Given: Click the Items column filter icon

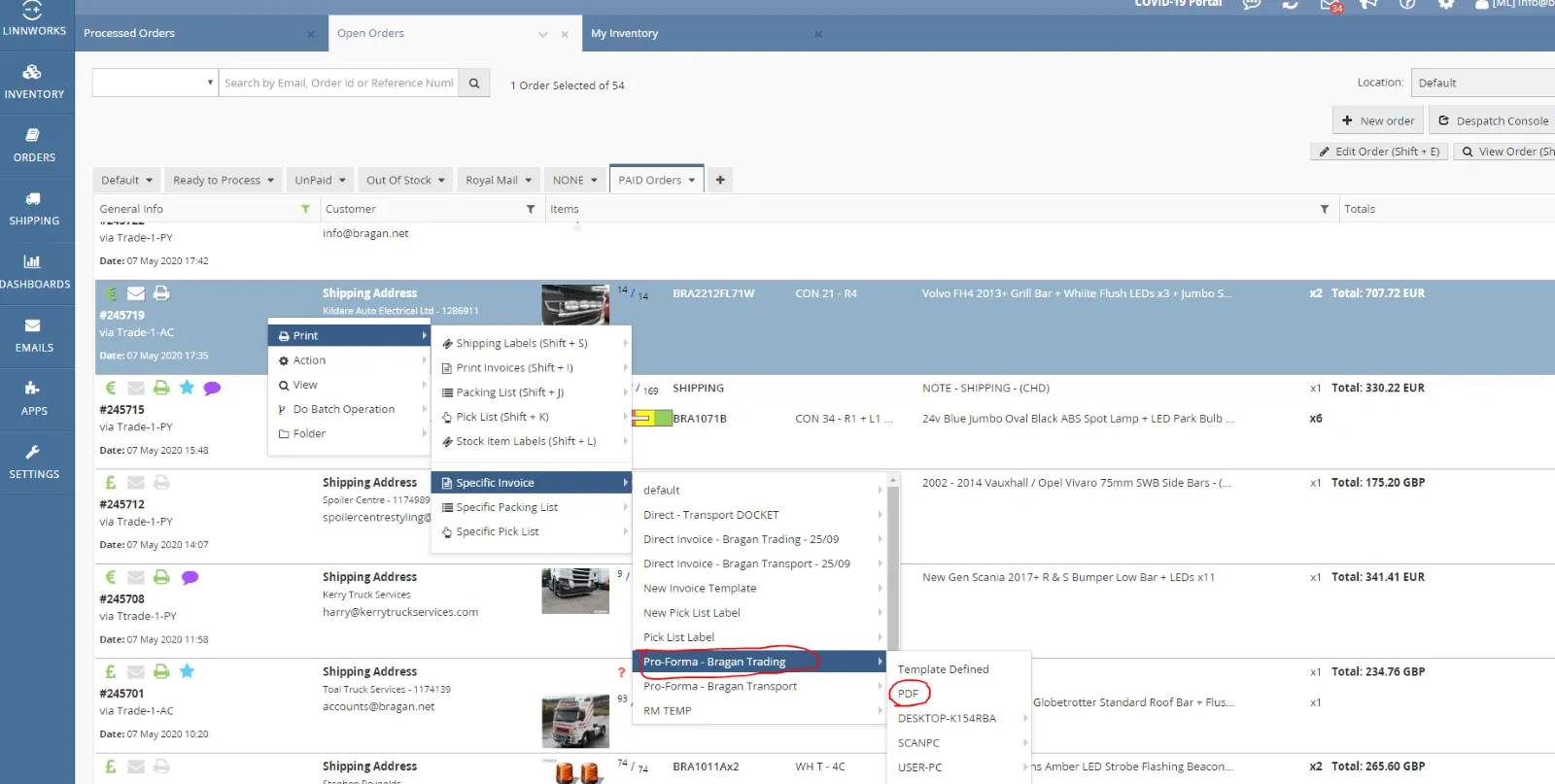Looking at the screenshot, I should click(1324, 209).
